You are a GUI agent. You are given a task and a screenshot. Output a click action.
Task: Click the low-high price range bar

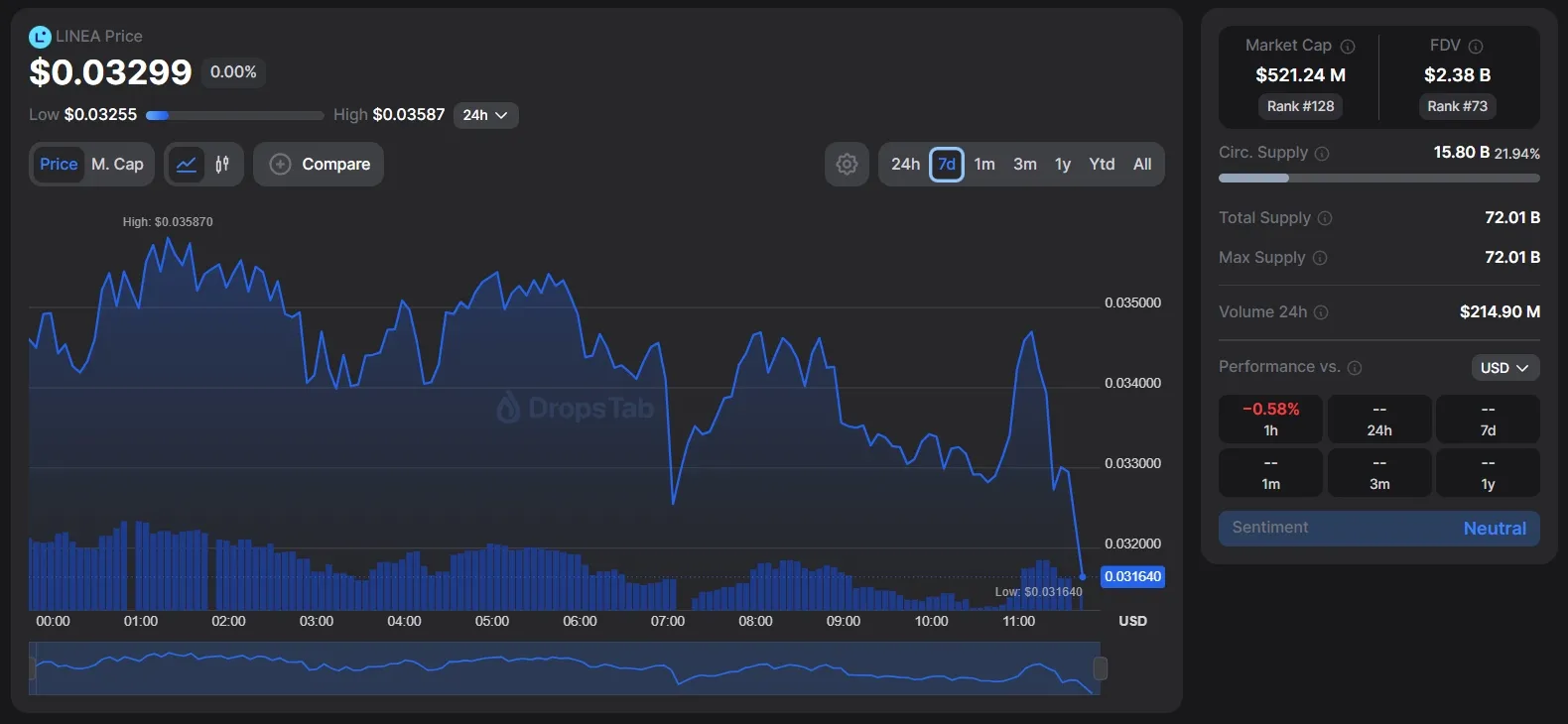235,116
